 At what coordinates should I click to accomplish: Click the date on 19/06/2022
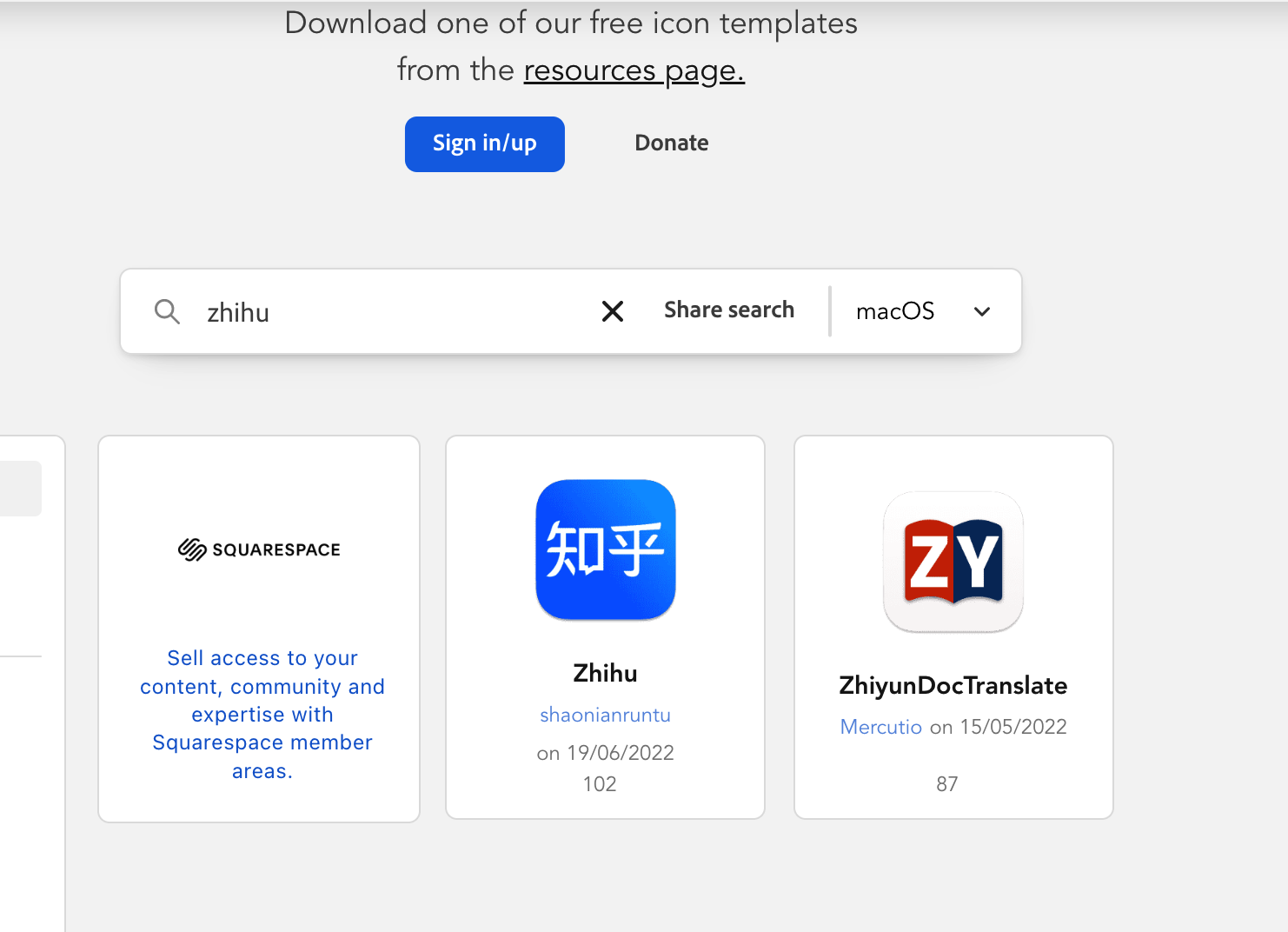[x=606, y=753]
